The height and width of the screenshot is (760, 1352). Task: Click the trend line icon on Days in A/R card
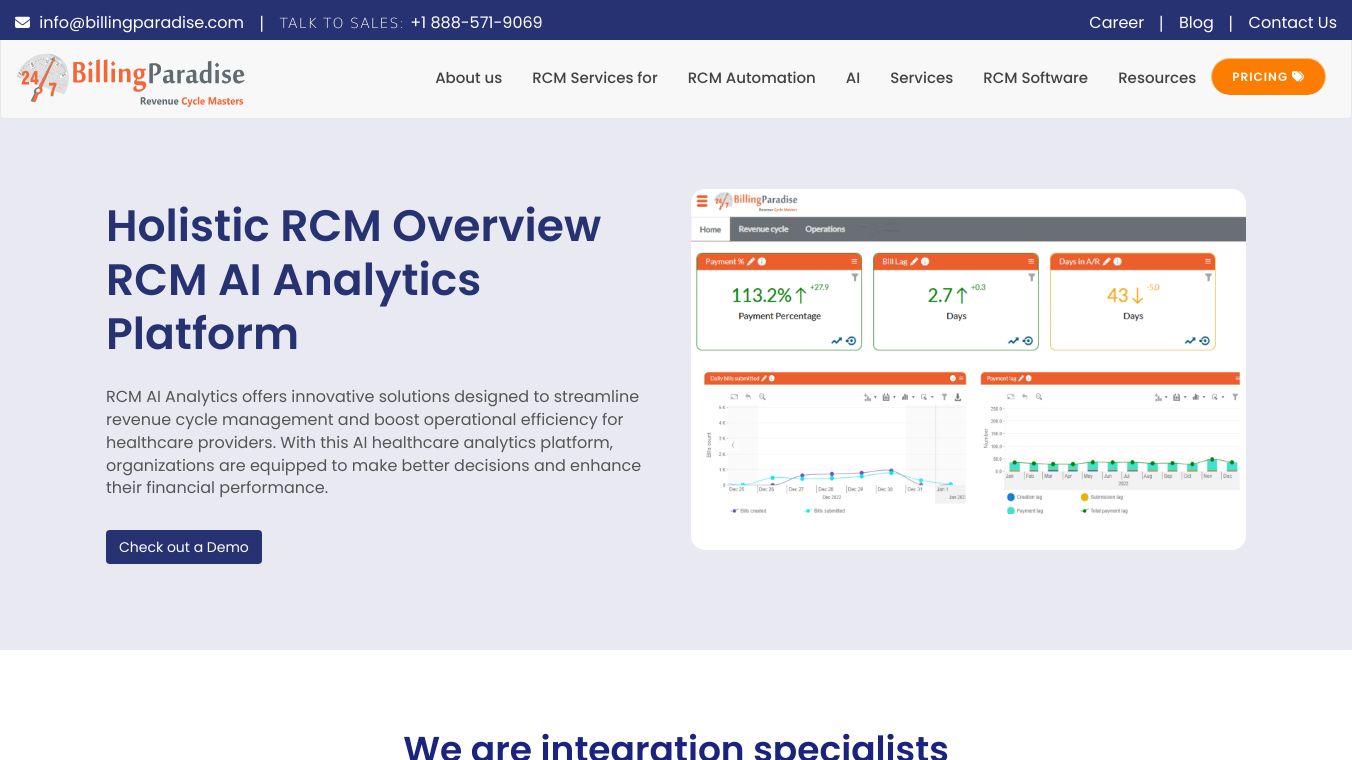tap(1190, 341)
